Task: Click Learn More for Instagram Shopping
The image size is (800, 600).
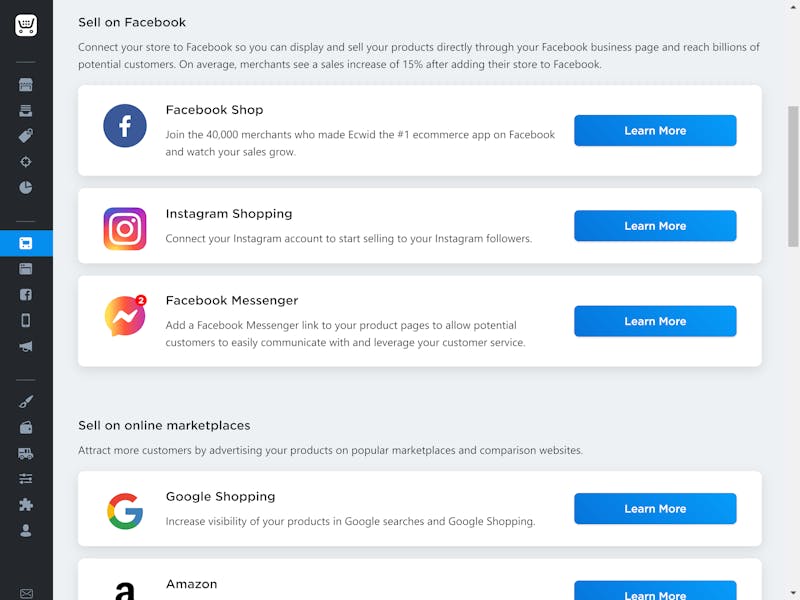Action: [655, 226]
